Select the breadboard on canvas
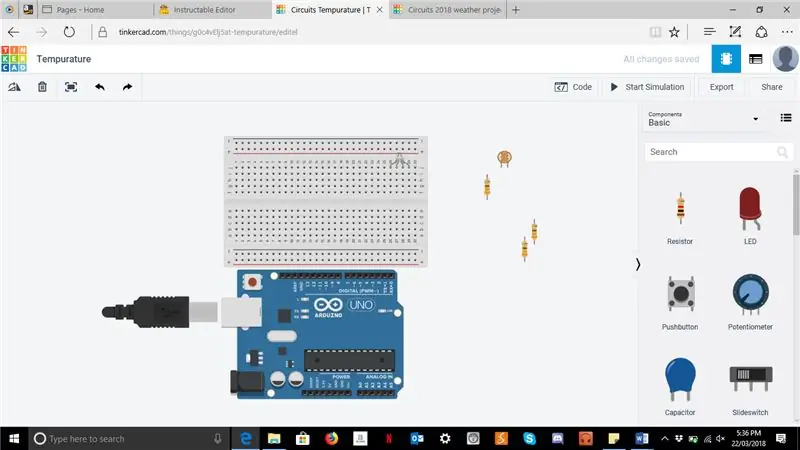Image resolution: width=800 pixels, height=450 pixels. 326,201
